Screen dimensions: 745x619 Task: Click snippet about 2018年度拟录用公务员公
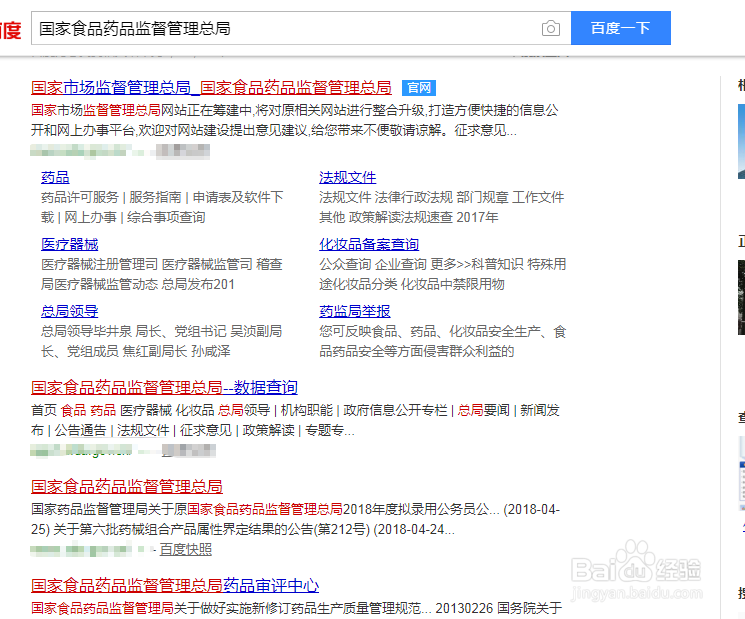click(295, 519)
